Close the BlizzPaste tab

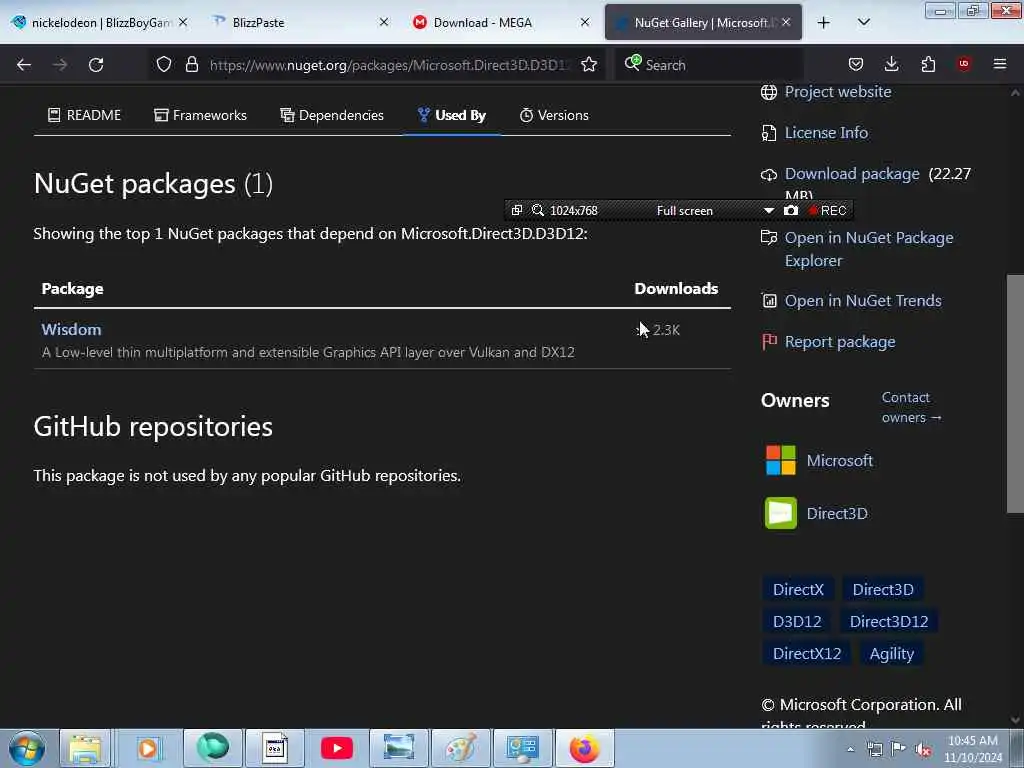(384, 22)
